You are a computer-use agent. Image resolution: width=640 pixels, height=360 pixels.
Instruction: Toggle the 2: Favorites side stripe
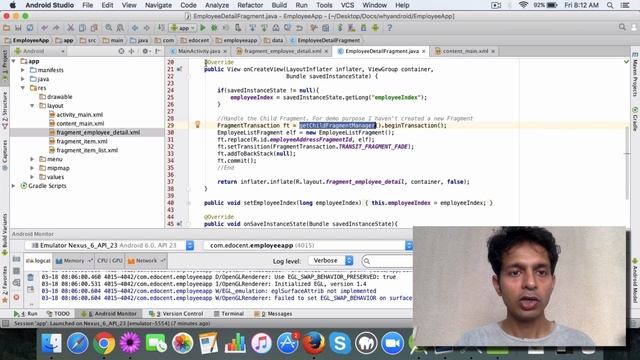[x=4, y=284]
